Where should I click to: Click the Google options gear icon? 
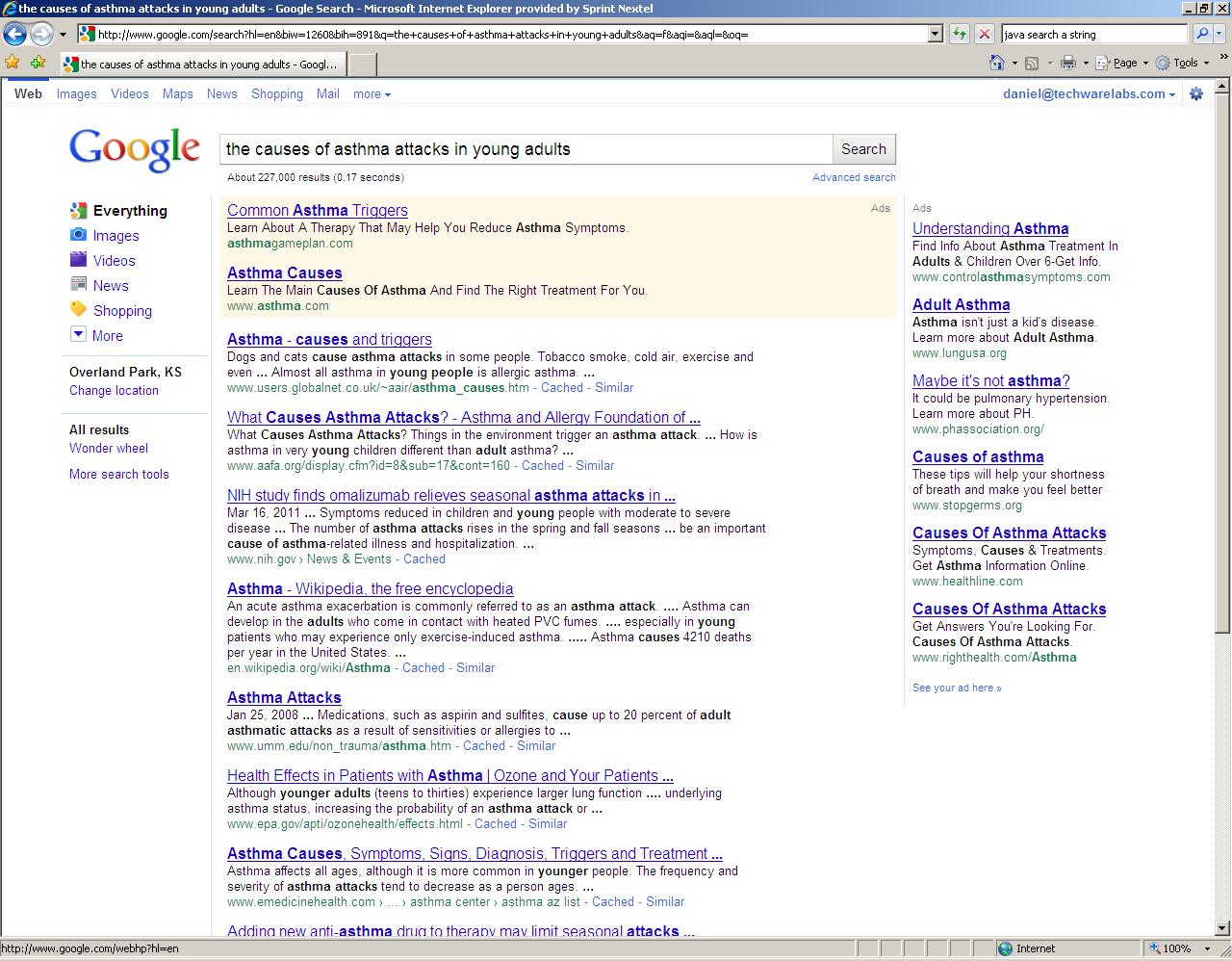tap(1196, 93)
